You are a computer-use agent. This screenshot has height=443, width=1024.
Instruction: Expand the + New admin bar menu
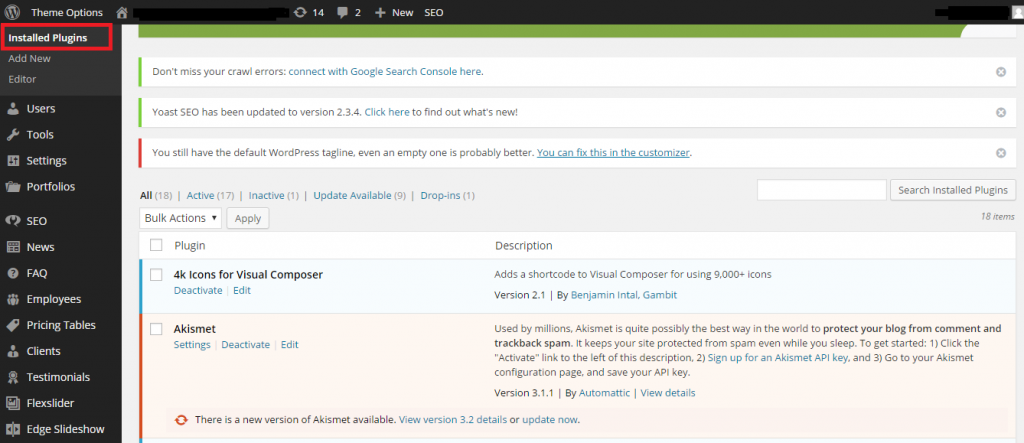click(x=394, y=12)
